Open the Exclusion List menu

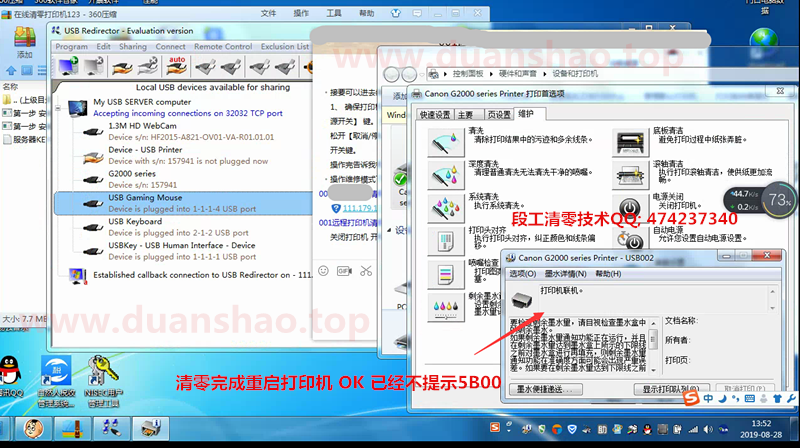tap(285, 46)
